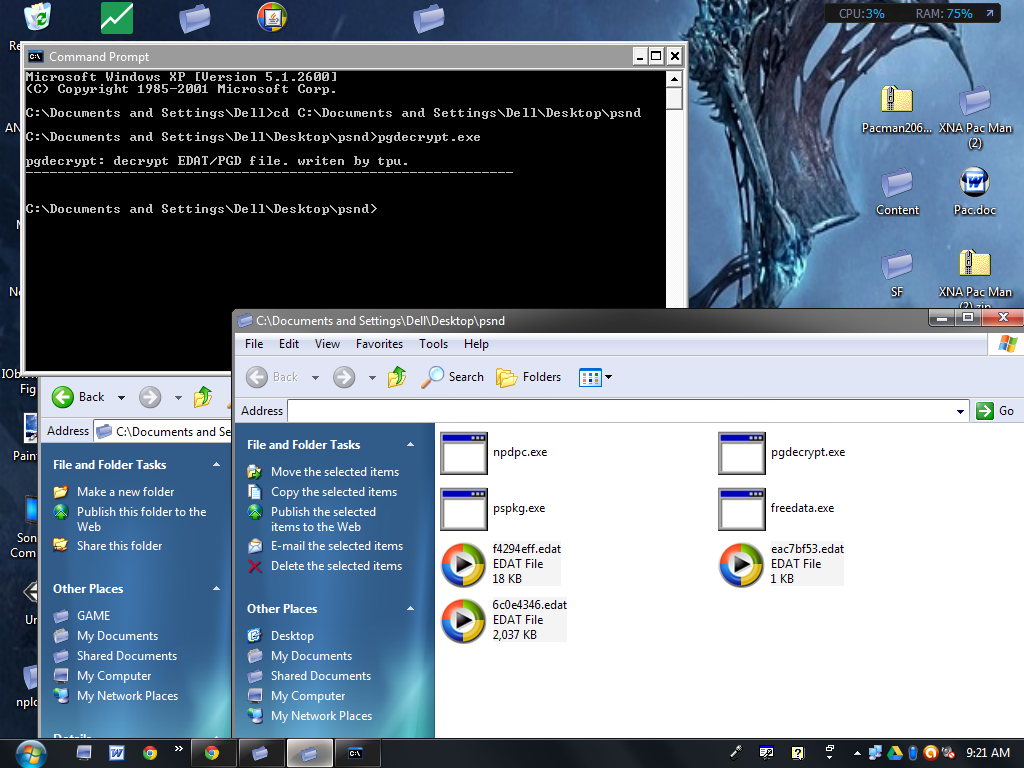Open Pac.doc on the desktop

coord(974,183)
